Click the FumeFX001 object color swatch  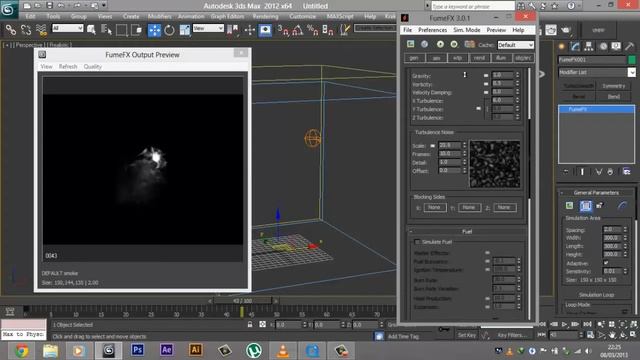pyautogui.click(x=632, y=60)
